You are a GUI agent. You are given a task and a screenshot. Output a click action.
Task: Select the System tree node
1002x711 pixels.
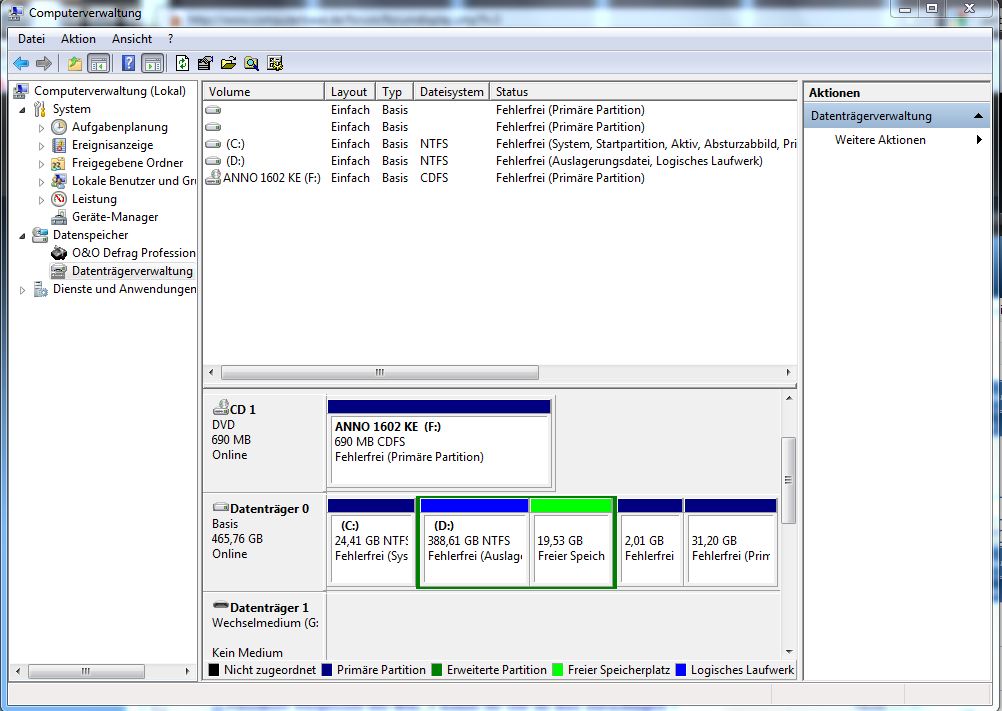(x=72, y=109)
